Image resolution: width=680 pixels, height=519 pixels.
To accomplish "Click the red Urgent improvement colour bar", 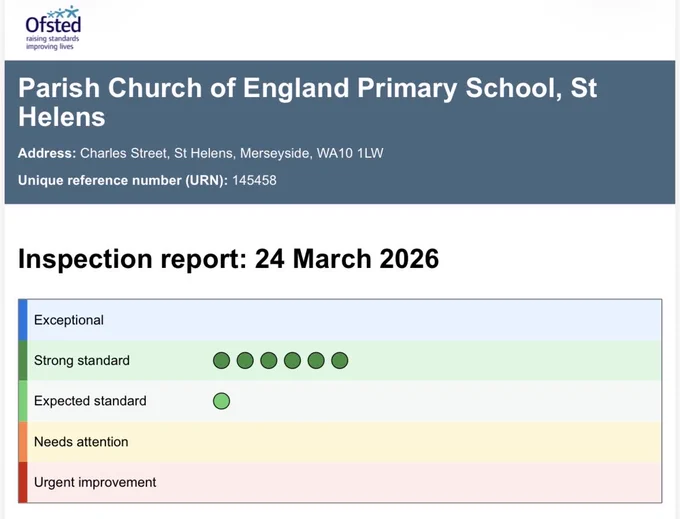I will pos(23,483).
